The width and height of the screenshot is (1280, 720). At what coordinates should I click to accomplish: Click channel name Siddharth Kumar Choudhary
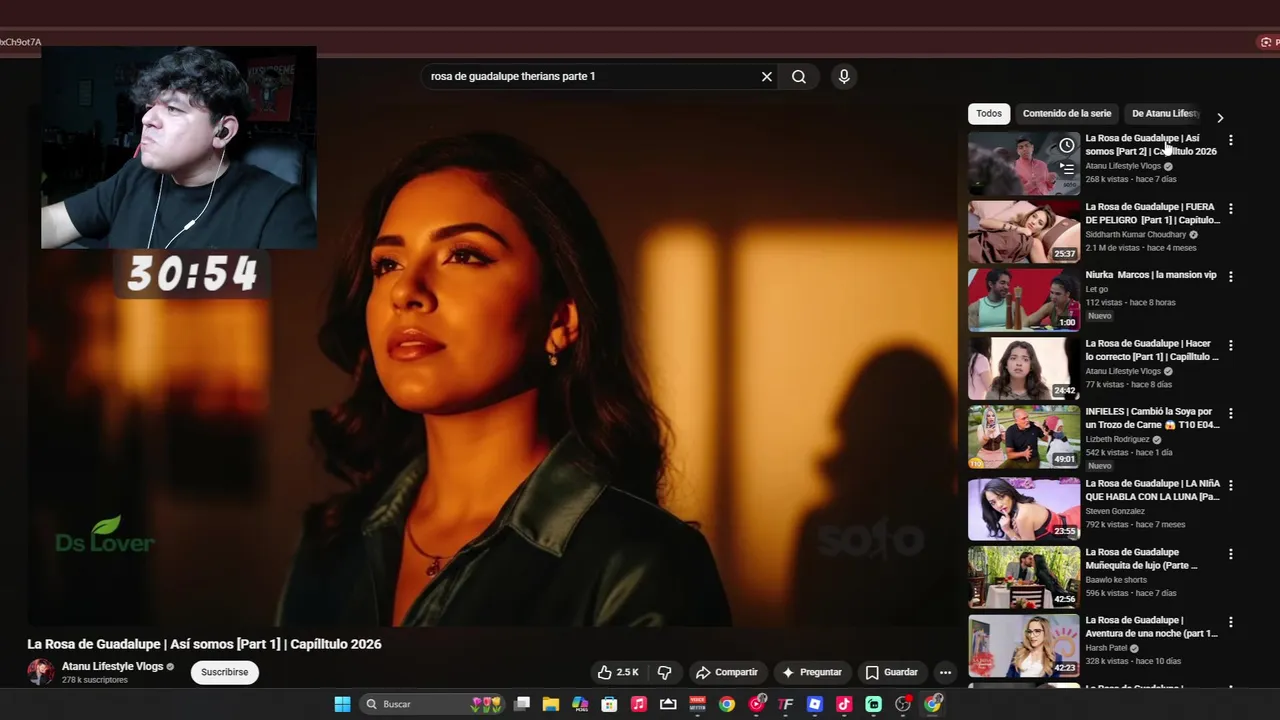[1136, 235]
